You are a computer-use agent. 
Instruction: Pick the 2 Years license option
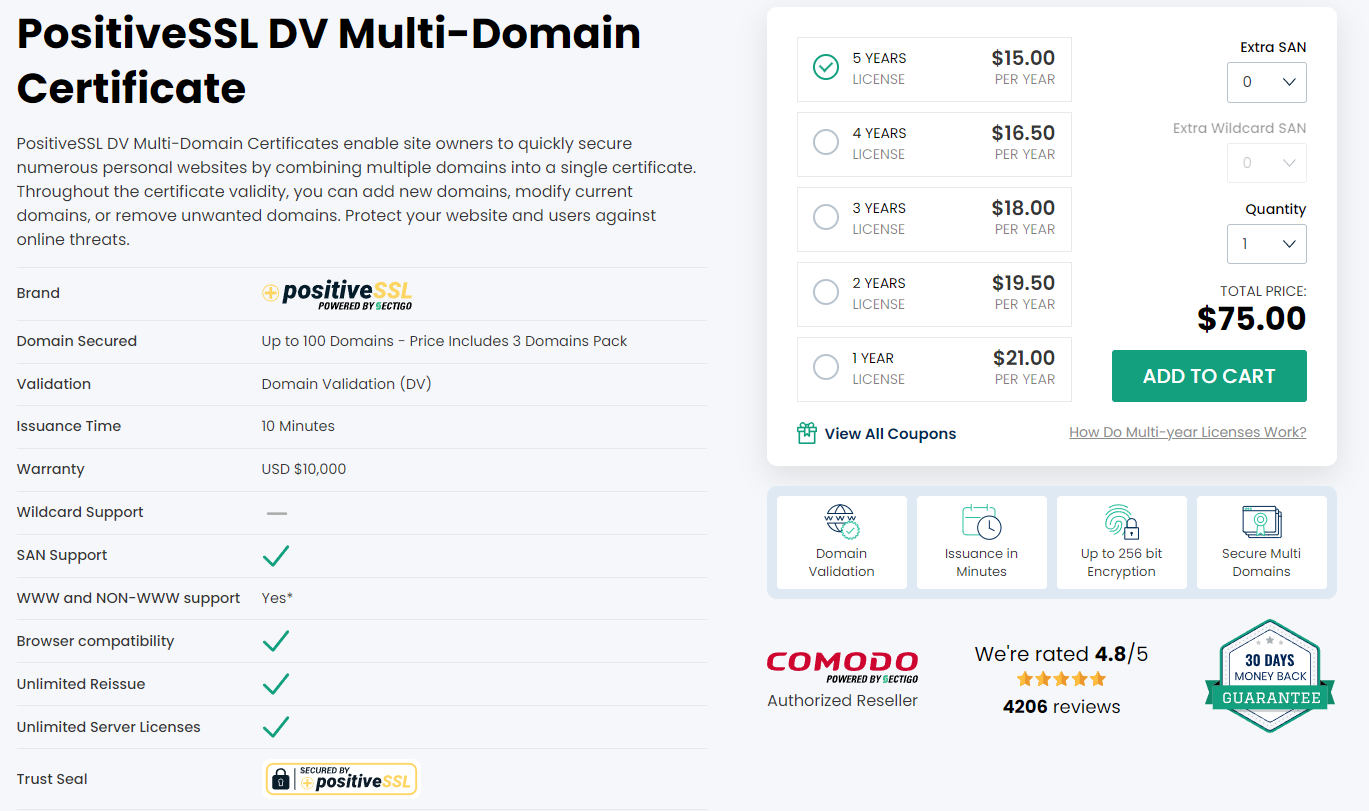point(934,294)
